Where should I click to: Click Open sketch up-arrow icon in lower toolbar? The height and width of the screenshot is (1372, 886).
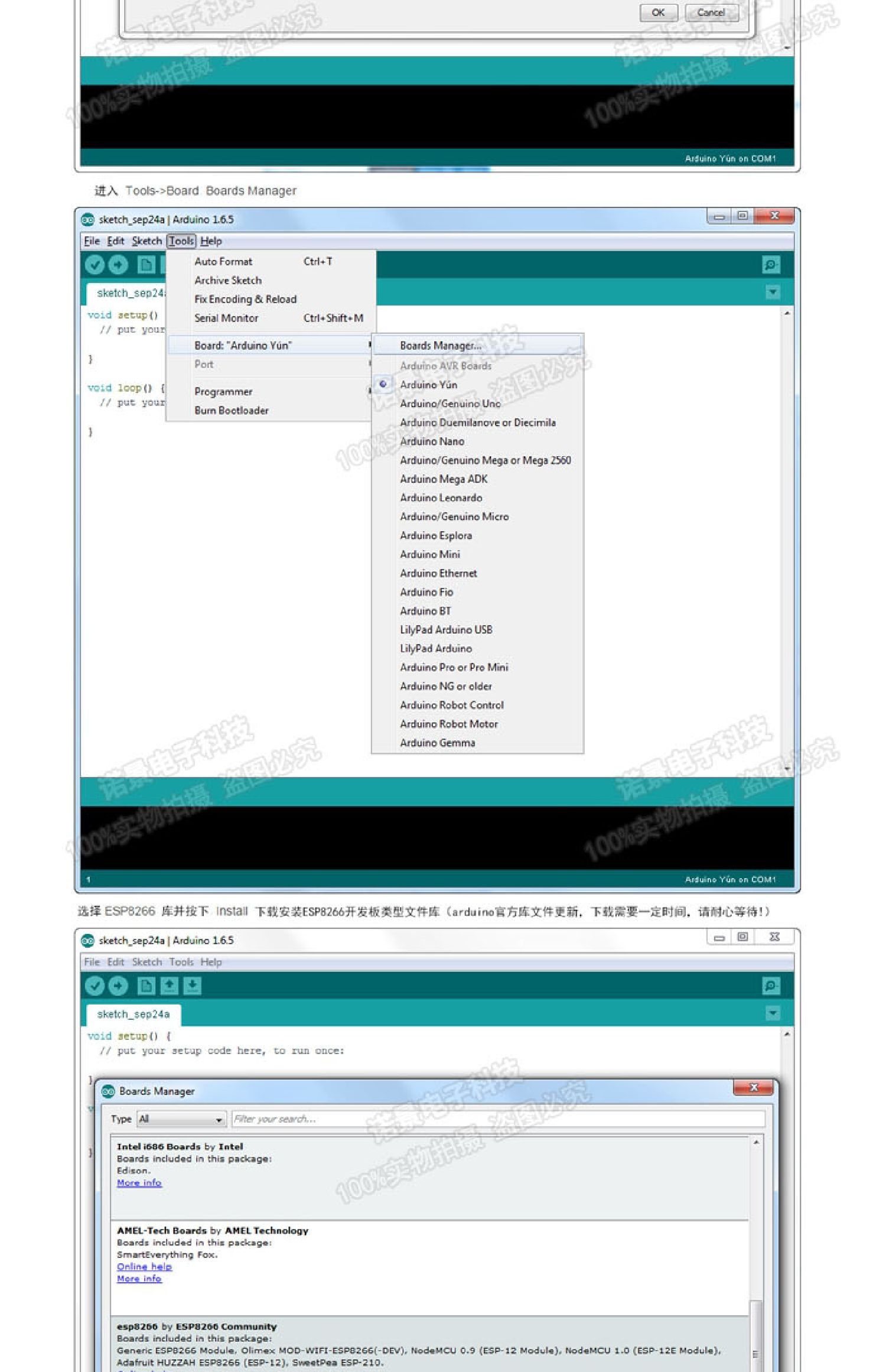tap(170, 986)
